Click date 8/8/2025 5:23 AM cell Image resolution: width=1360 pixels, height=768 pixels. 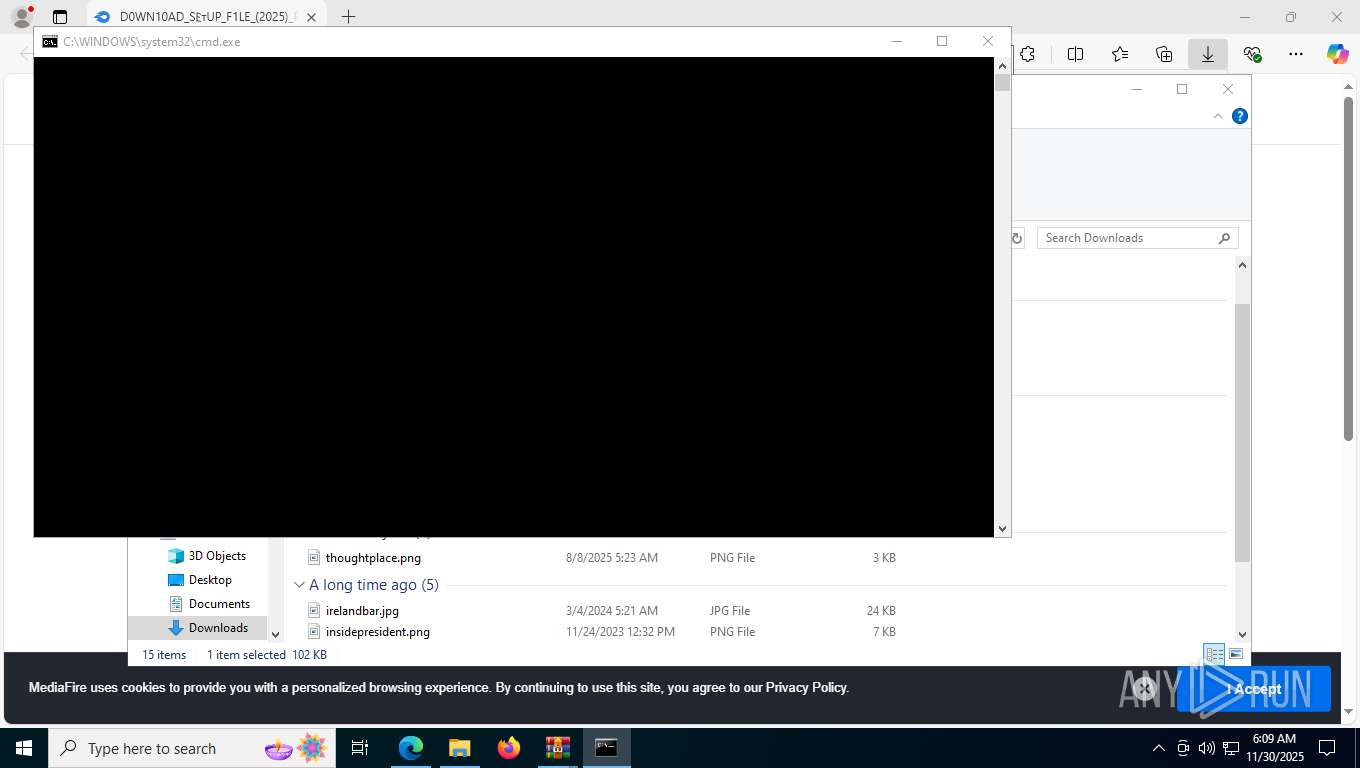[x=612, y=558]
